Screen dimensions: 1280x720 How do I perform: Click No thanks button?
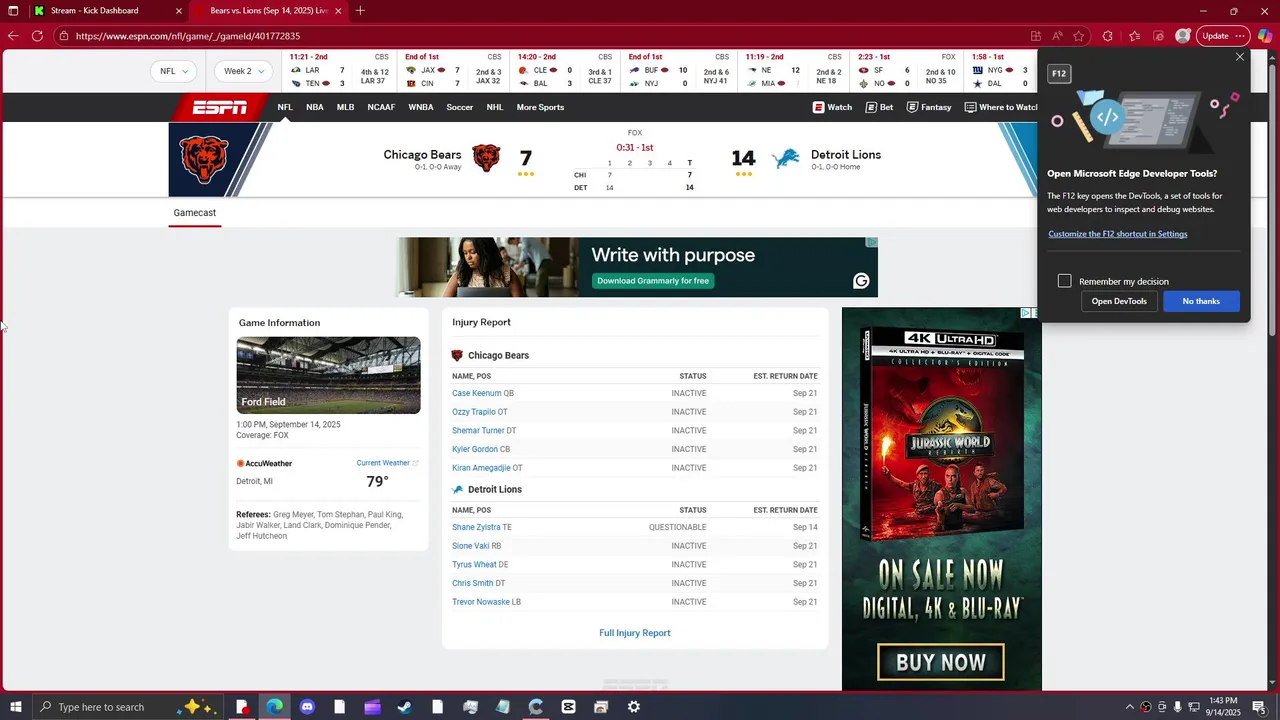point(1201,301)
